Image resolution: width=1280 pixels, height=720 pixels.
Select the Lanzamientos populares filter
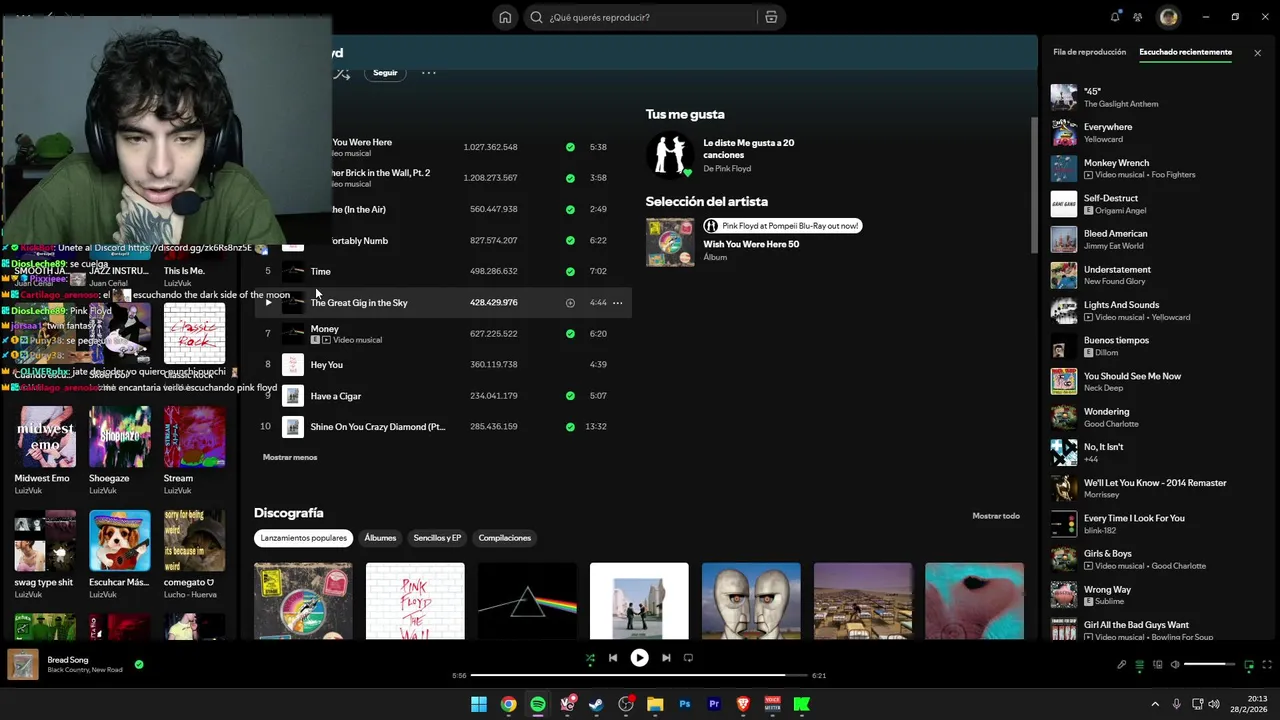pyautogui.click(x=303, y=538)
